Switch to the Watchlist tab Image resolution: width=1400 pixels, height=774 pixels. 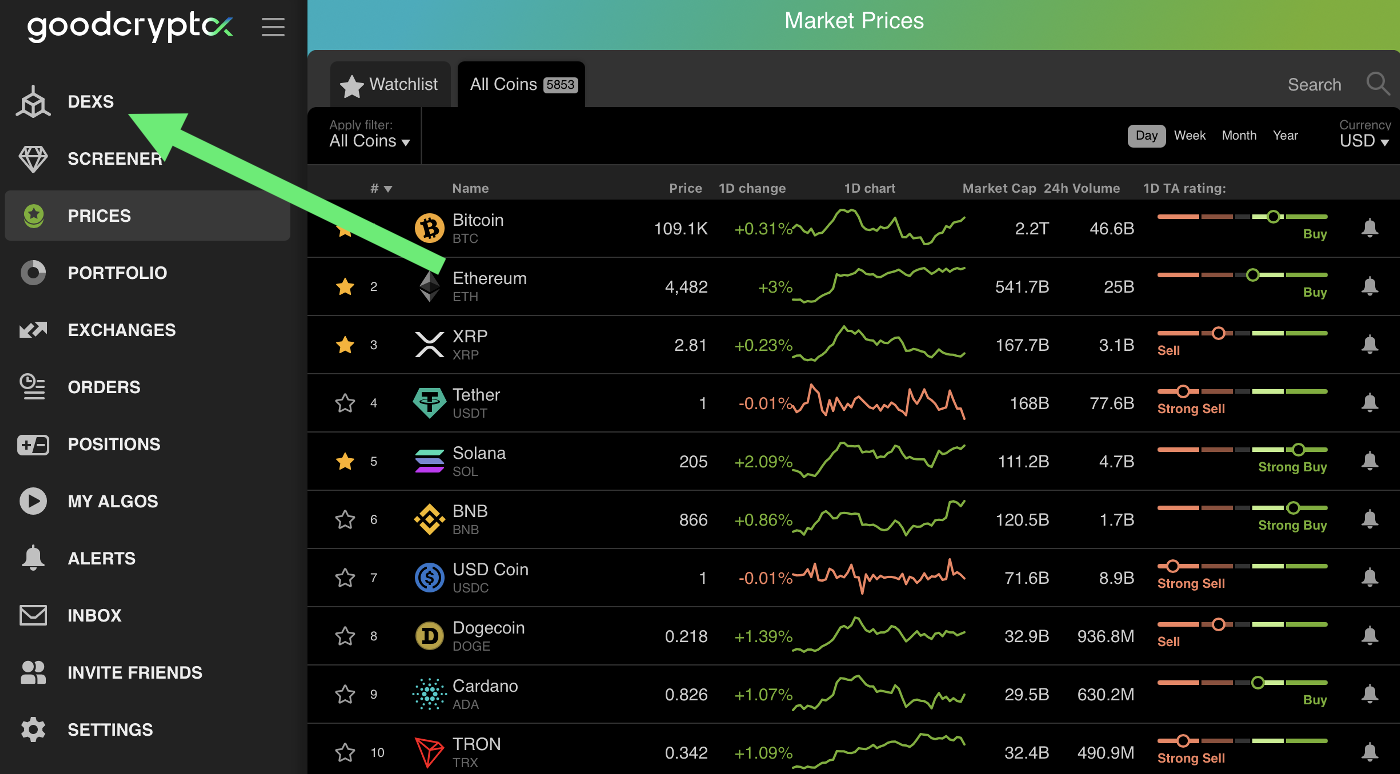(x=389, y=85)
